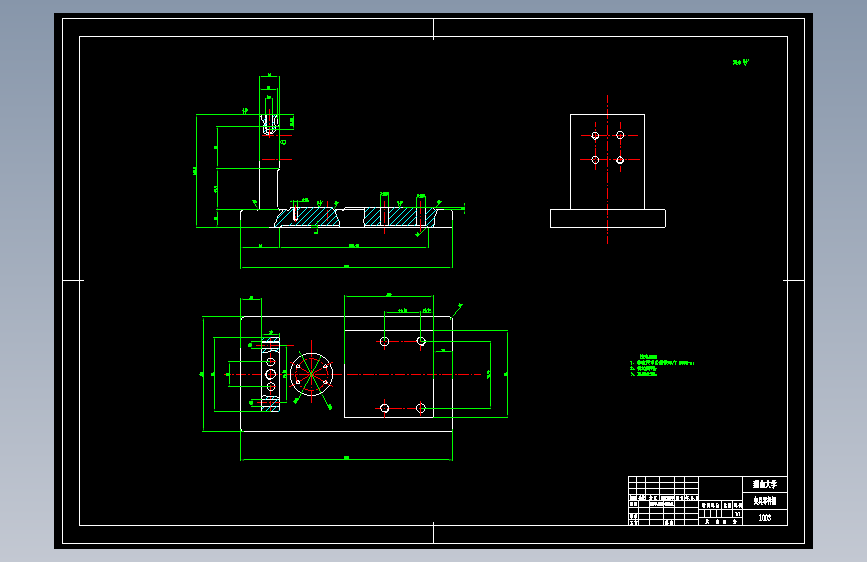Select the green surface roughness symbol near top-right corner
The height and width of the screenshot is (562, 867).
pyautogui.click(x=741, y=63)
